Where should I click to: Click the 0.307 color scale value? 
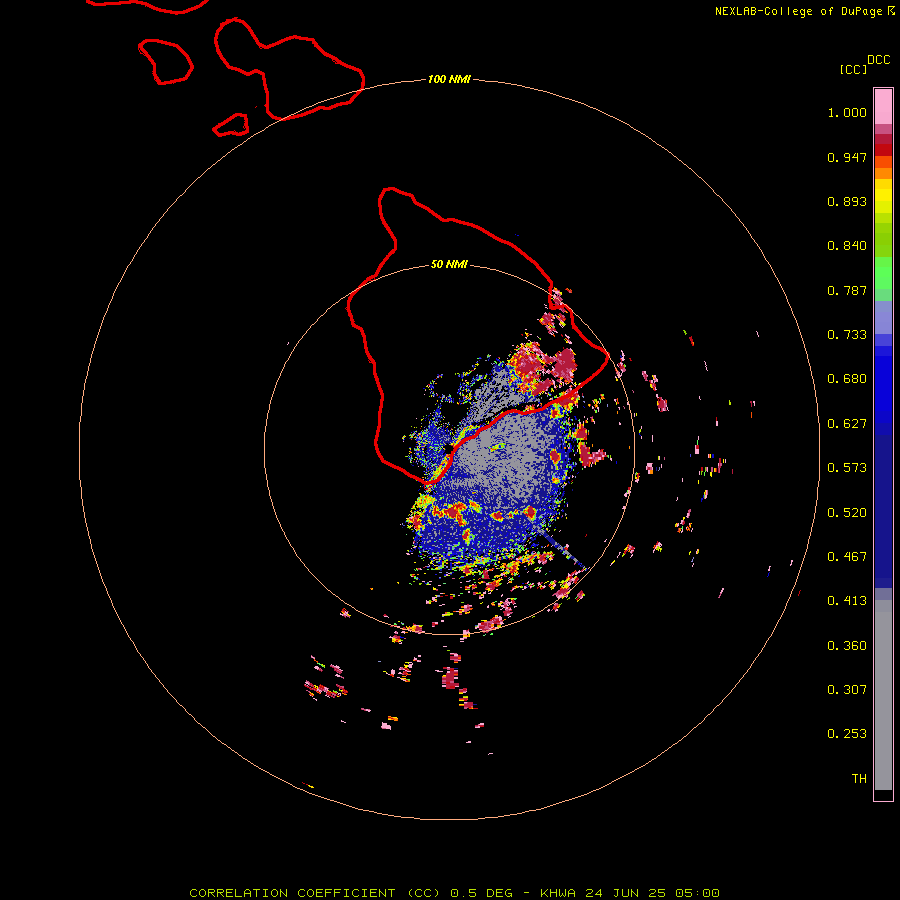pos(847,689)
